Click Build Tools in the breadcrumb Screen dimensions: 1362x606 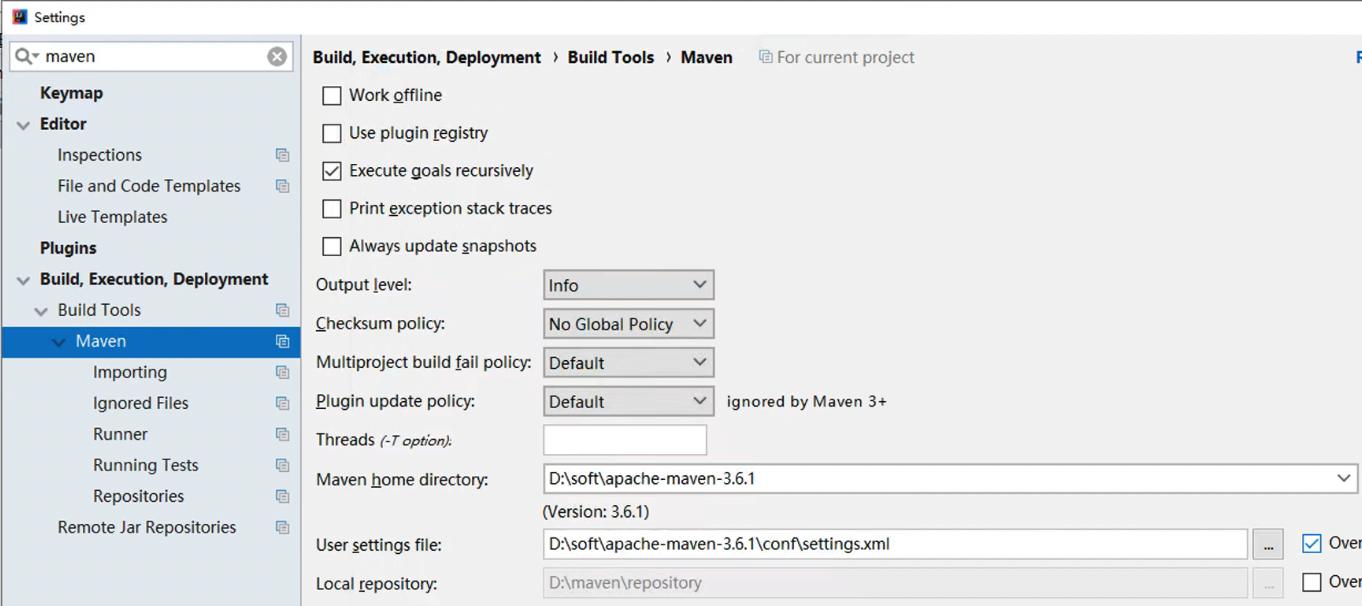click(x=610, y=58)
